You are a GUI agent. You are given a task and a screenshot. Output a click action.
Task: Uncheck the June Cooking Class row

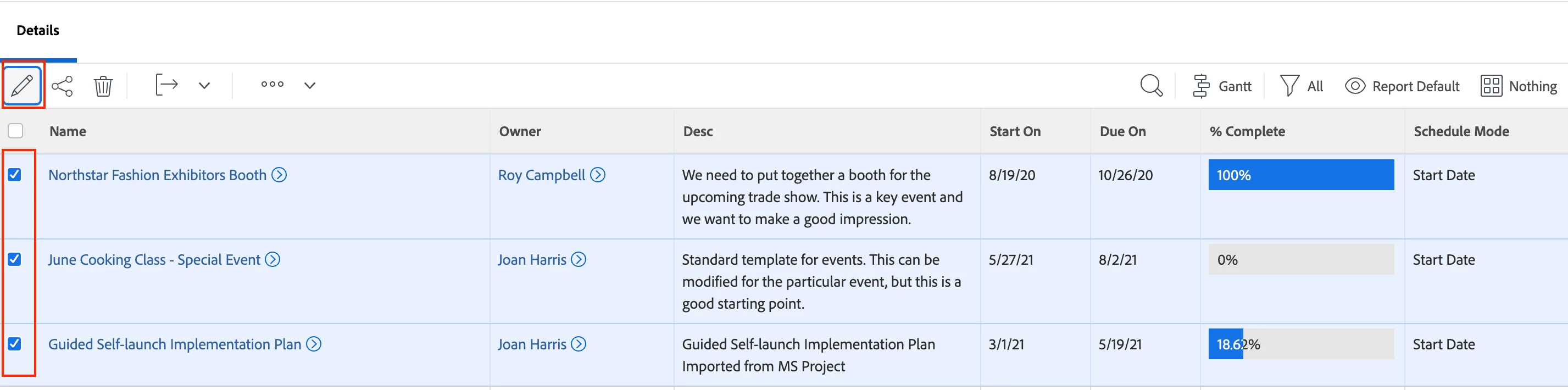click(15, 260)
